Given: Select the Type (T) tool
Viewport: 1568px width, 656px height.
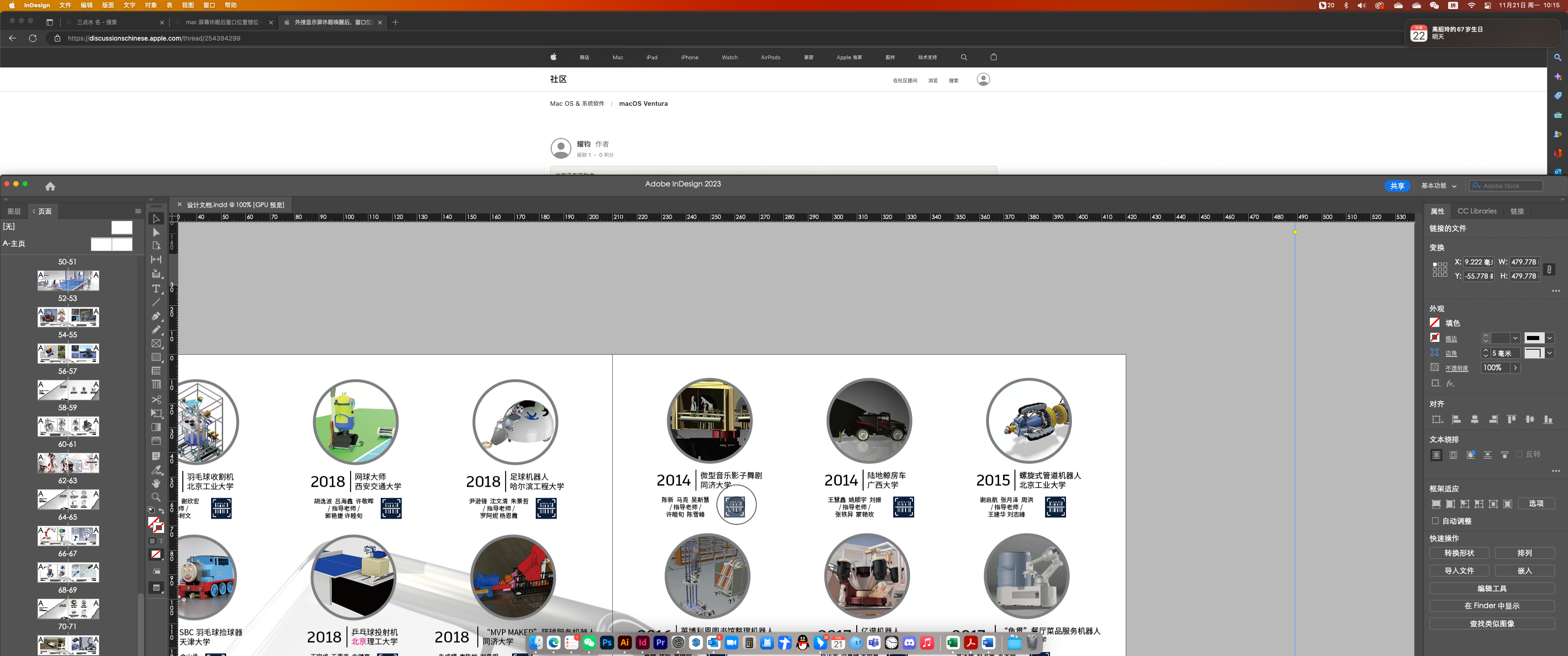Looking at the screenshot, I should coord(156,289).
